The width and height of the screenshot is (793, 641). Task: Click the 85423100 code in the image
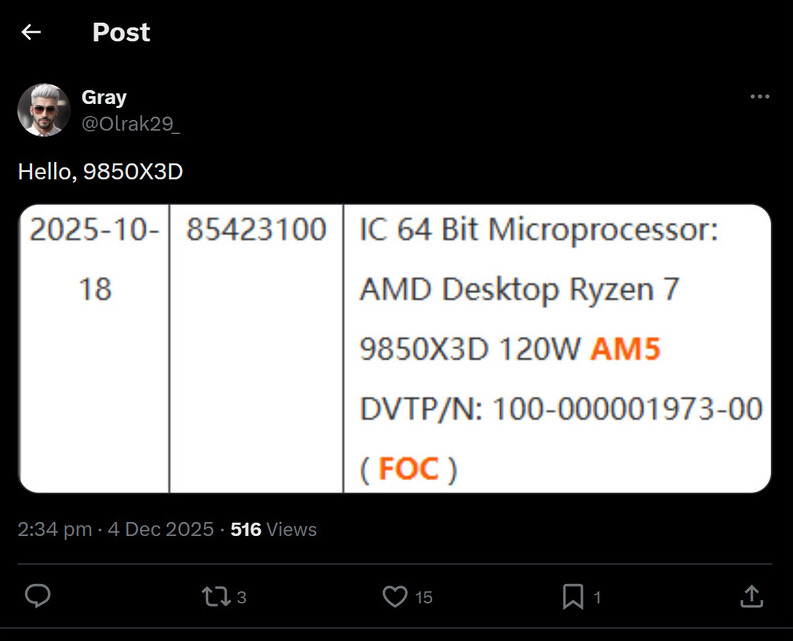click(257, 230)
